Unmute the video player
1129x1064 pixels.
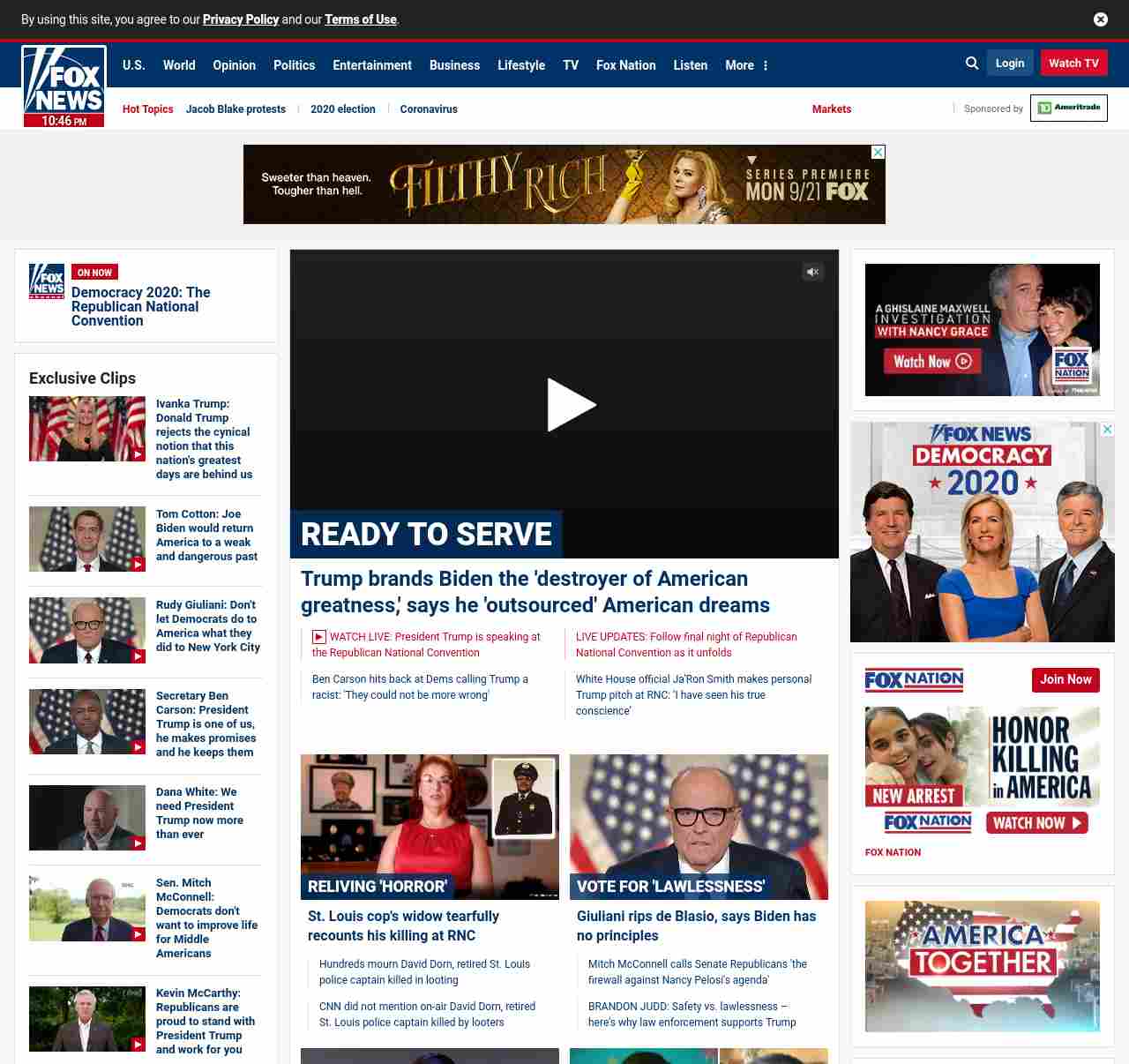(812, 272)
